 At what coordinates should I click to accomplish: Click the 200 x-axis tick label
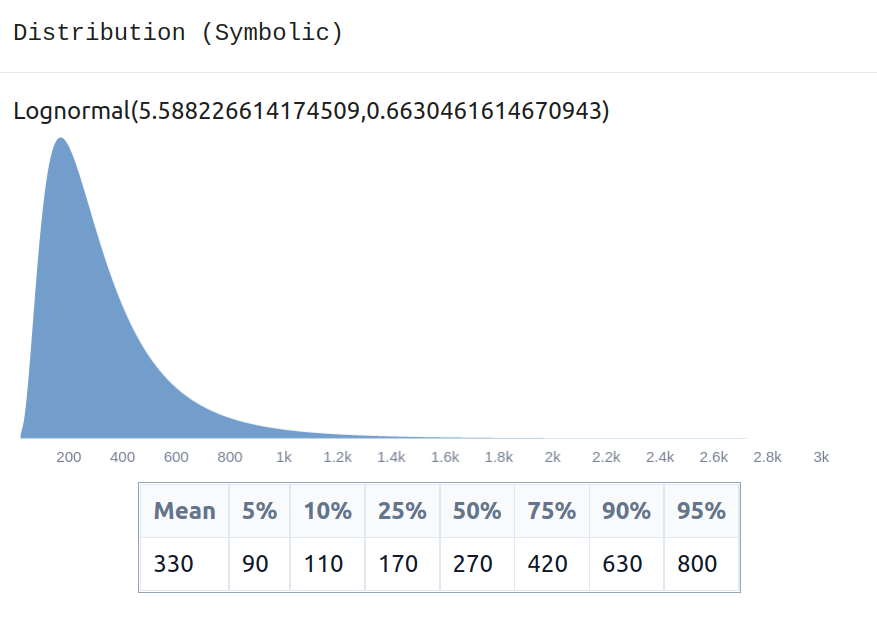click(x=69, y=457)
